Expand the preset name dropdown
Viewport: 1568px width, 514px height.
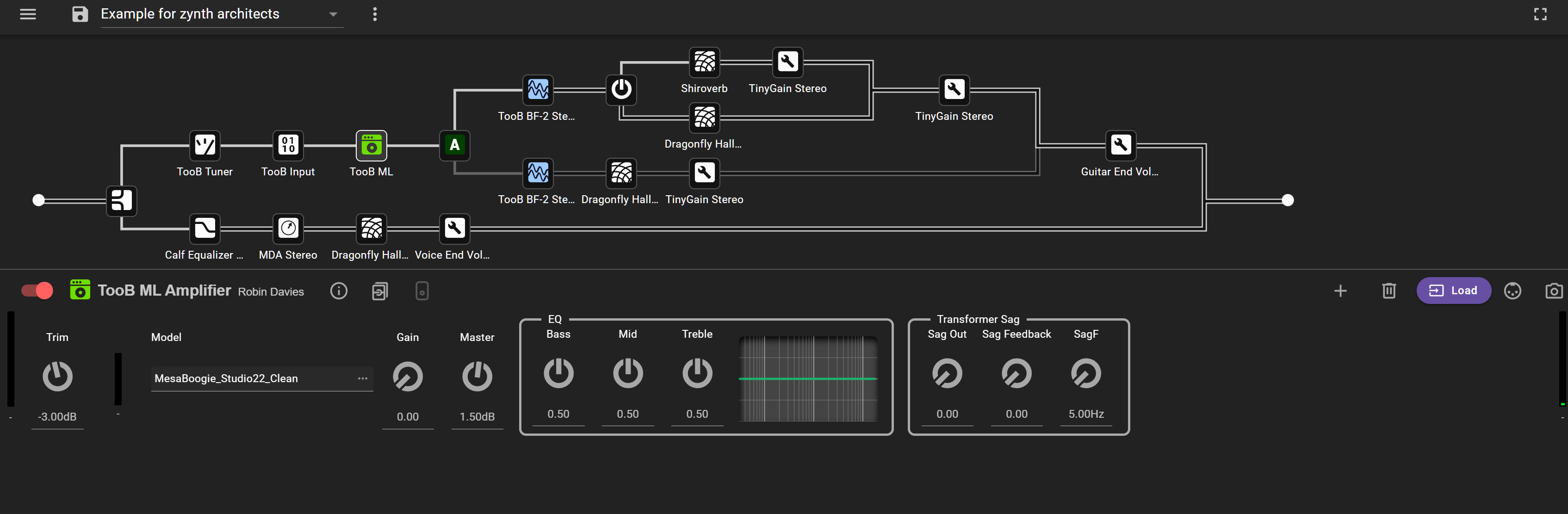tap(333, 14)
